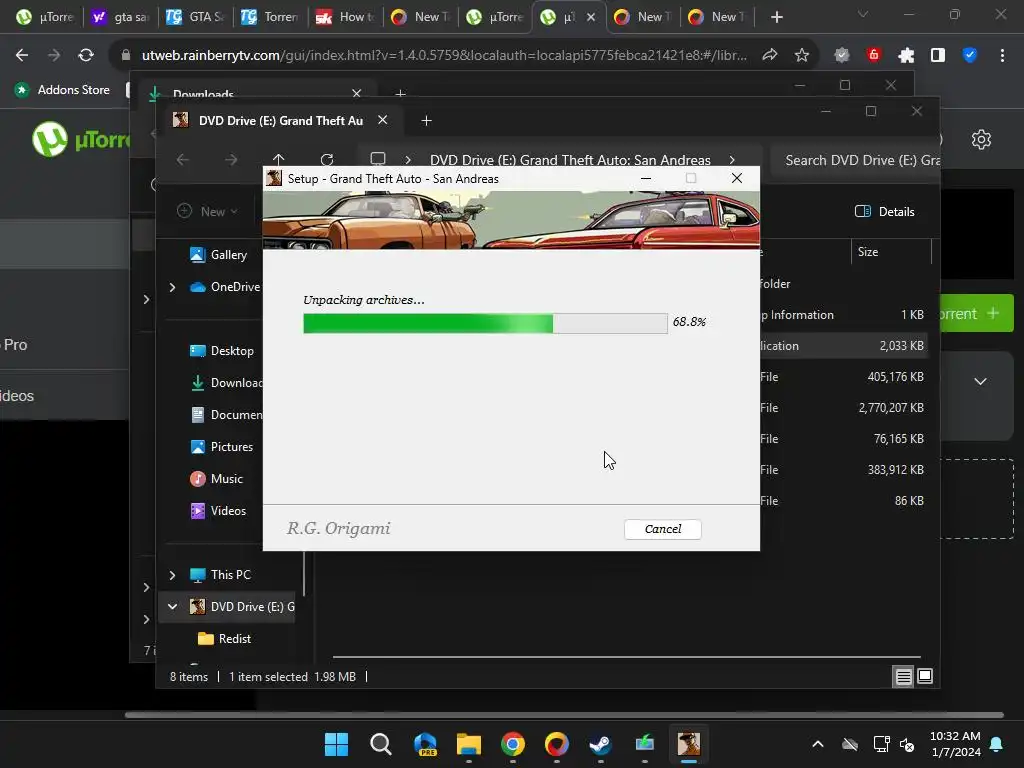Viewport: 1024px width, 768px height.
Task: Click the unpacking archives progress bar
Action: click(485, 323)
